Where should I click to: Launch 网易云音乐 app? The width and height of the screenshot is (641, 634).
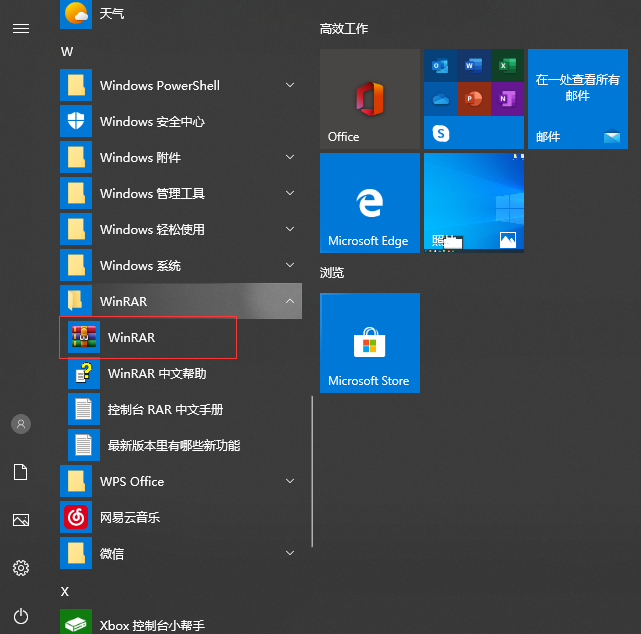click(x=181, y=518)
